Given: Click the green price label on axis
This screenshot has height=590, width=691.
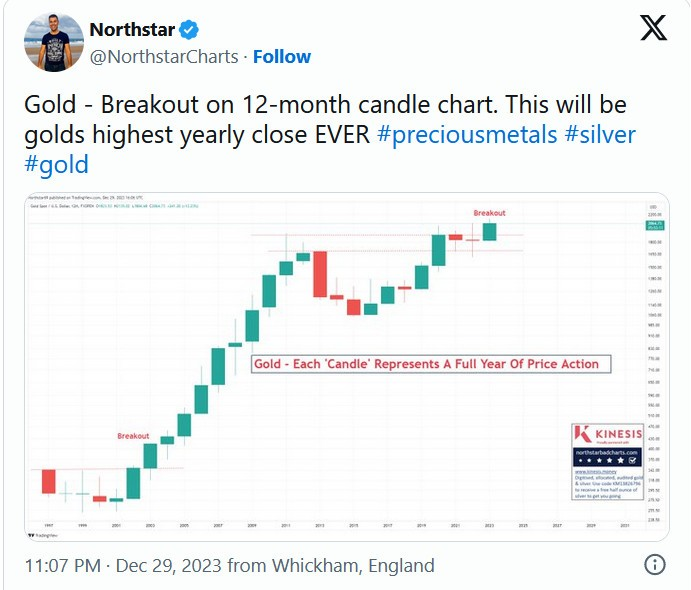Looking at the screenshot, I should (653, 228).
